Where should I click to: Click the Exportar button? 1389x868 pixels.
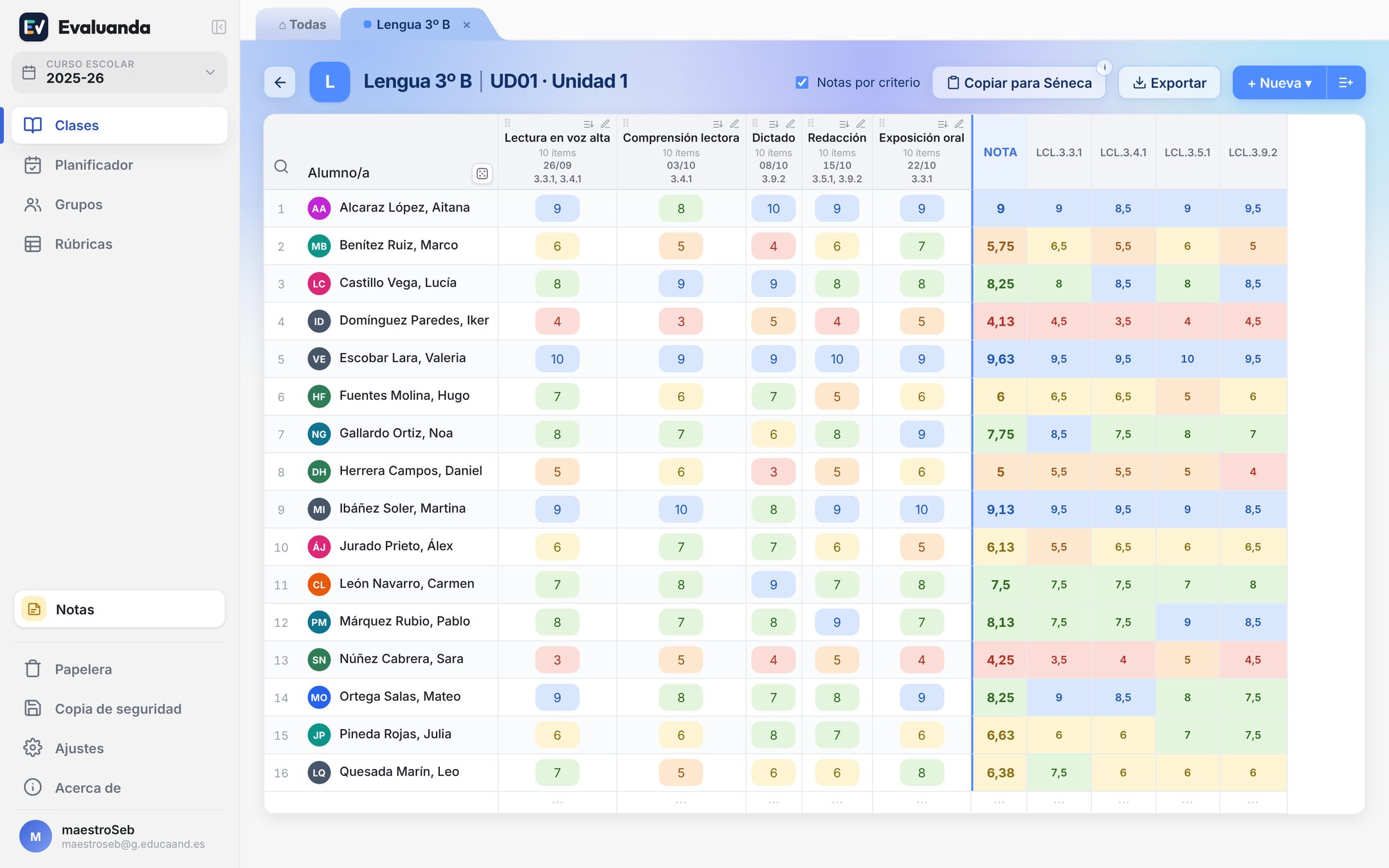tap(1169, 82)
